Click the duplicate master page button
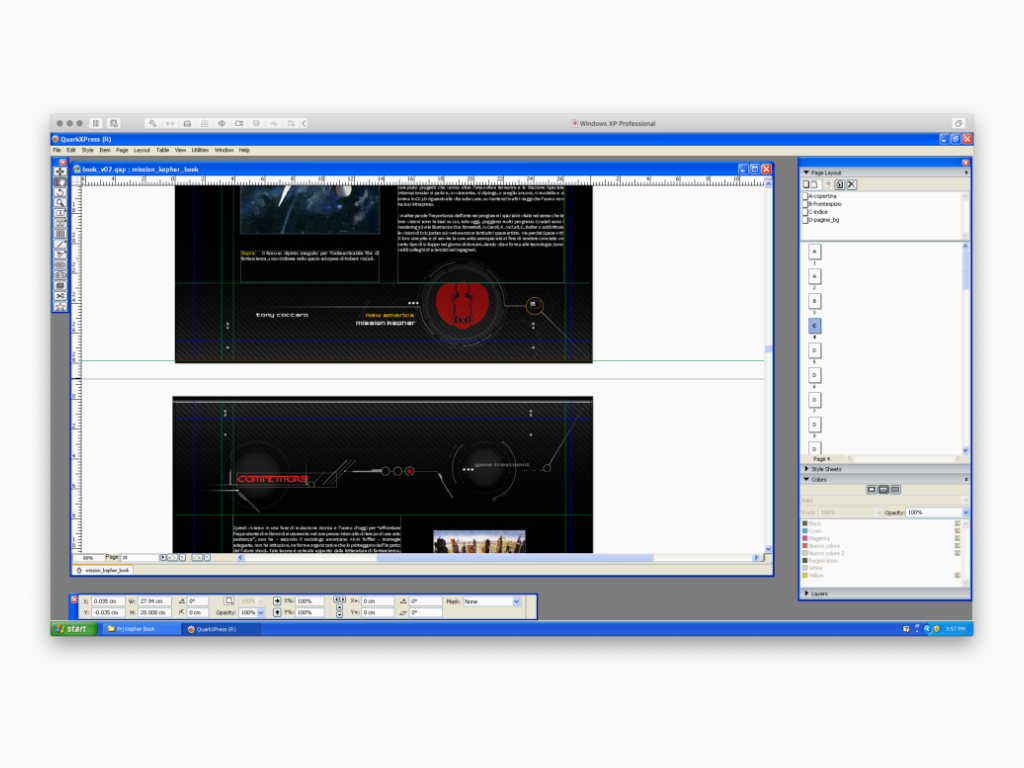The image size is (1024, 768). [840, 185]
